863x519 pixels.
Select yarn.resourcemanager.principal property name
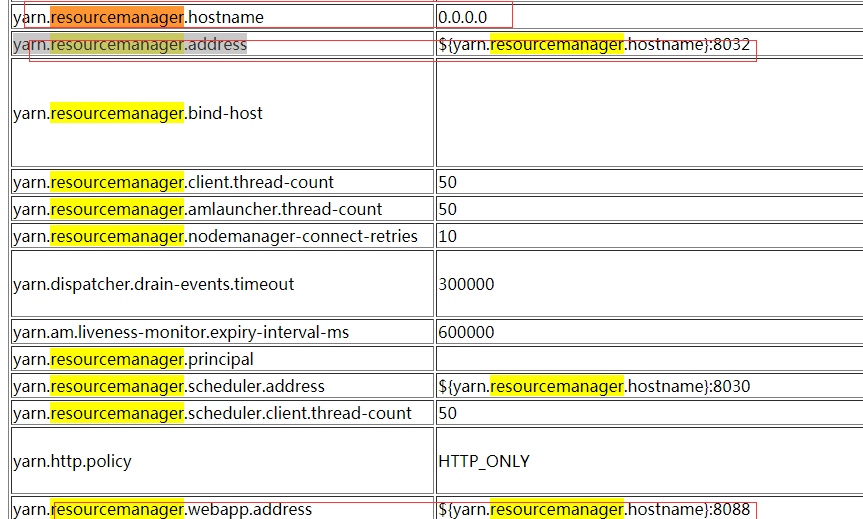tap(133, 359)
